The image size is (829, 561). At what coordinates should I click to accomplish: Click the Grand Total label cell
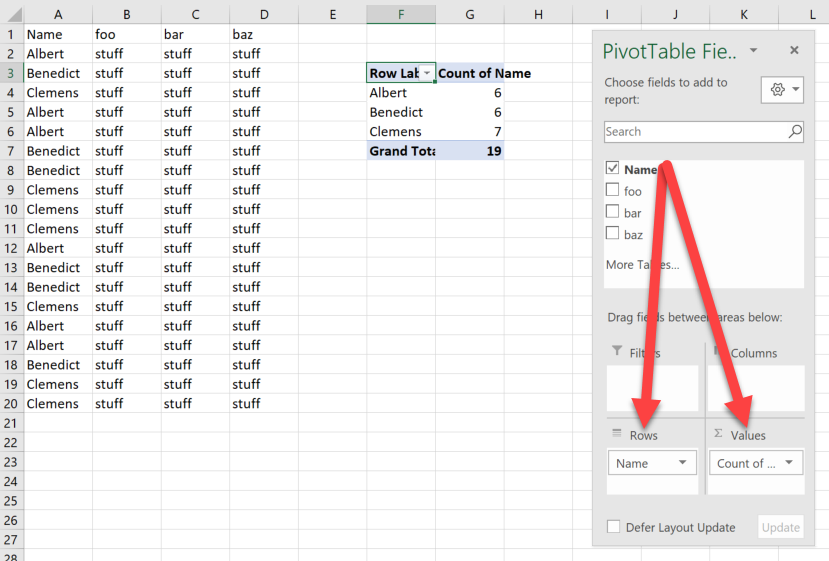coord(401,151)
